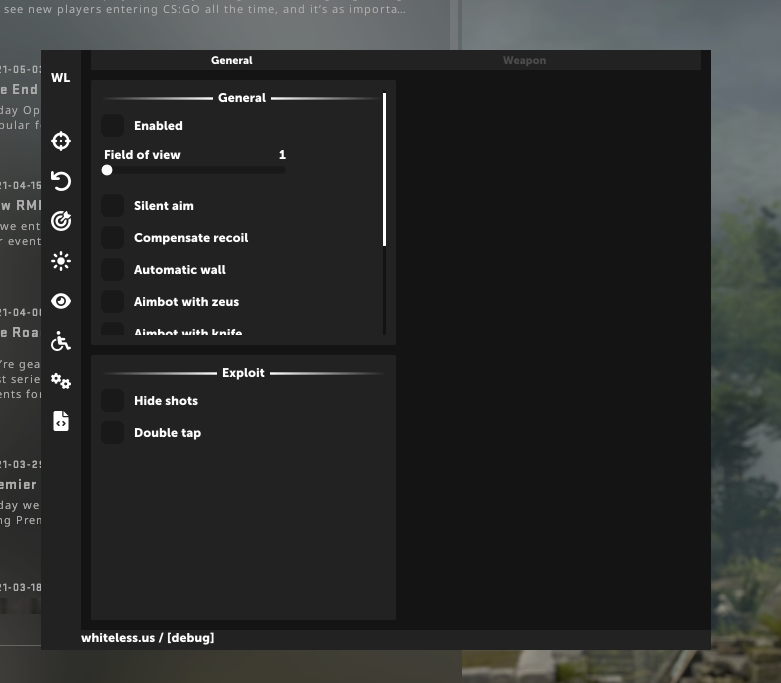This screenshot has width=781, height=683.
Task: Toggle the Aimbot with zeus checkbox
Action: pyautogui.click(x=113, y=302)
